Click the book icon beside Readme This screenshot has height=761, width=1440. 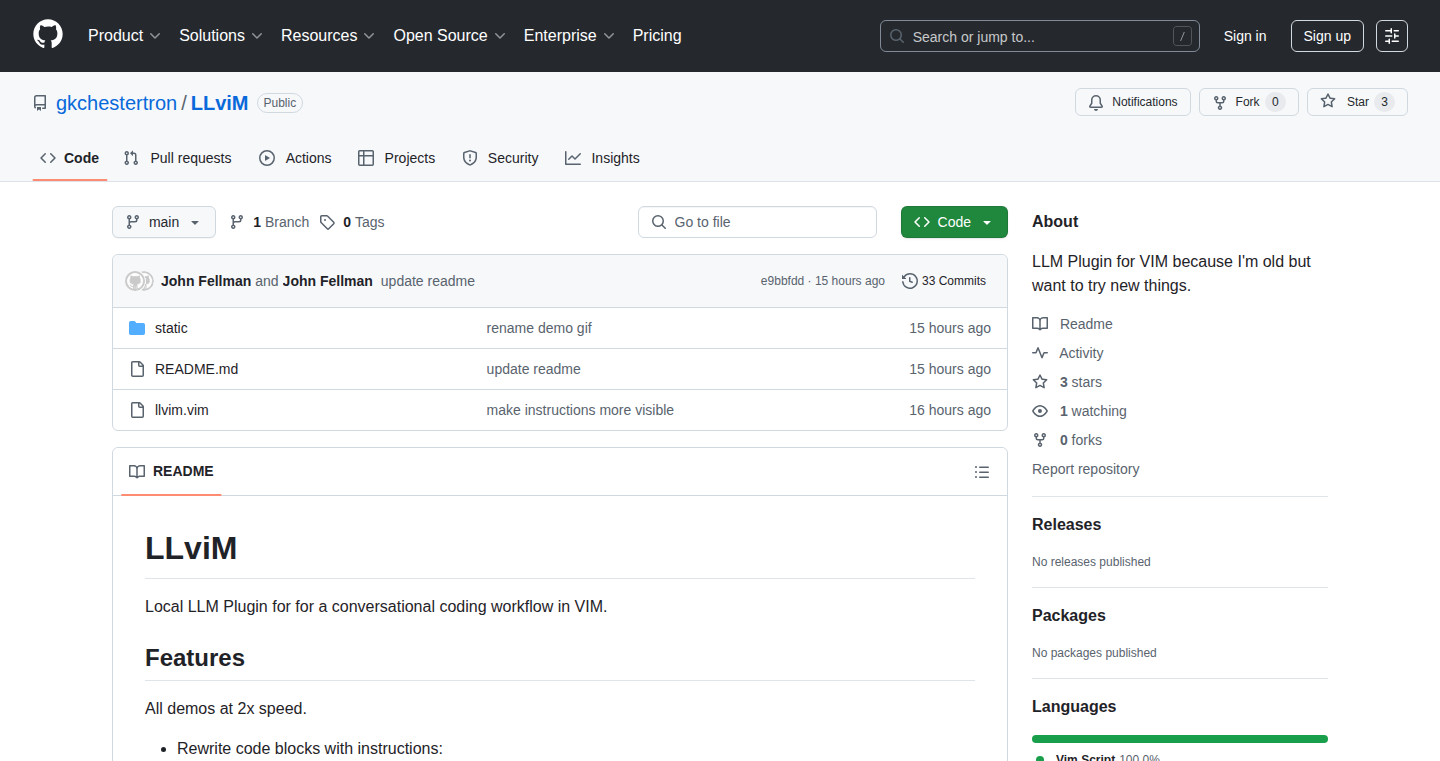[1040, 324]
